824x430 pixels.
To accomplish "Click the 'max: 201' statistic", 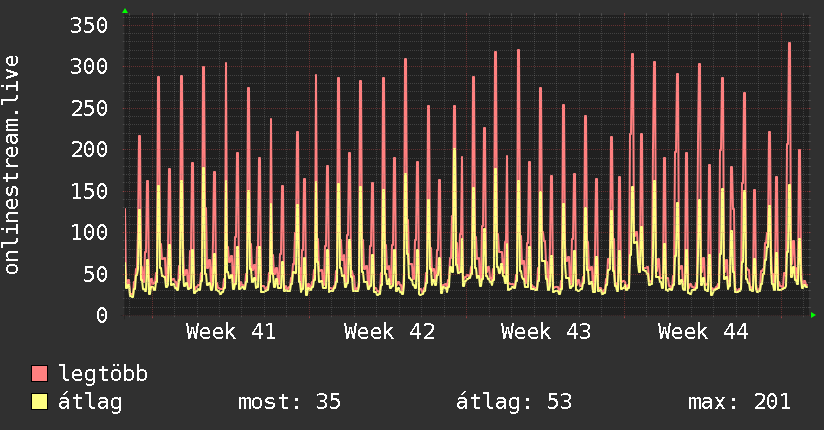I will tap(739, 402).
